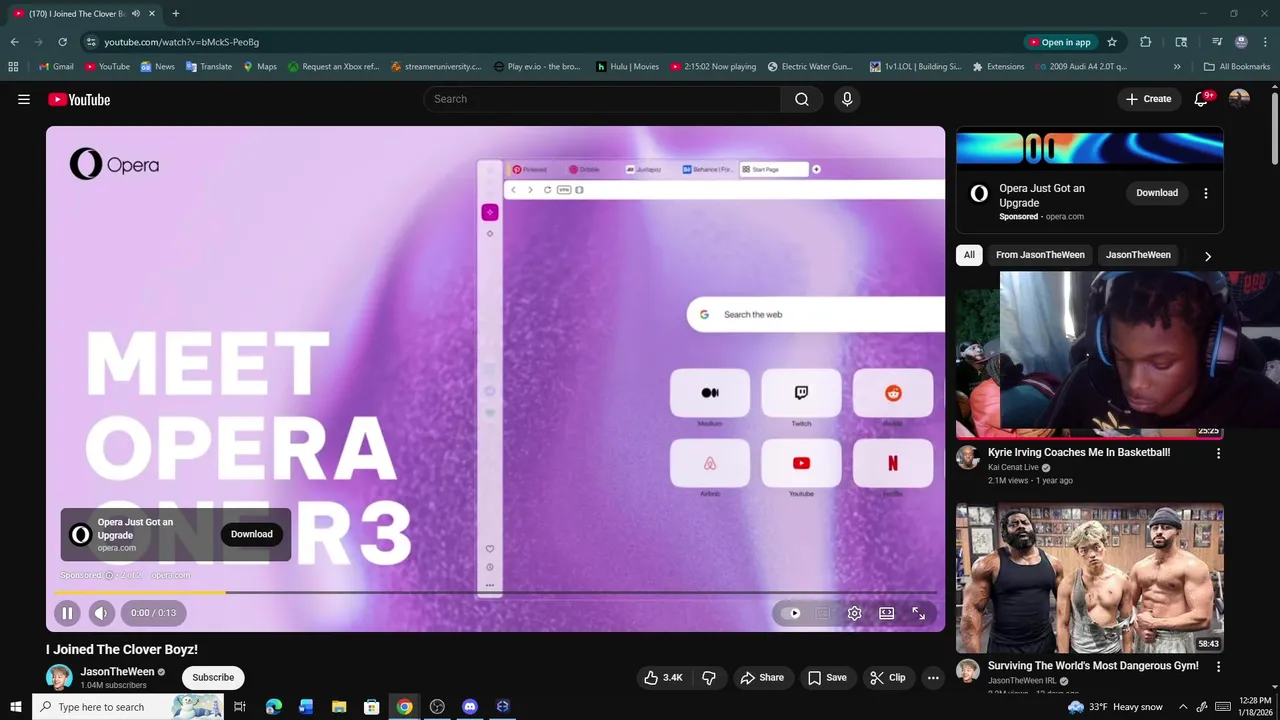Screen dimensions: 1280x720
Task: Switch to theater mode
Action: 886,613
